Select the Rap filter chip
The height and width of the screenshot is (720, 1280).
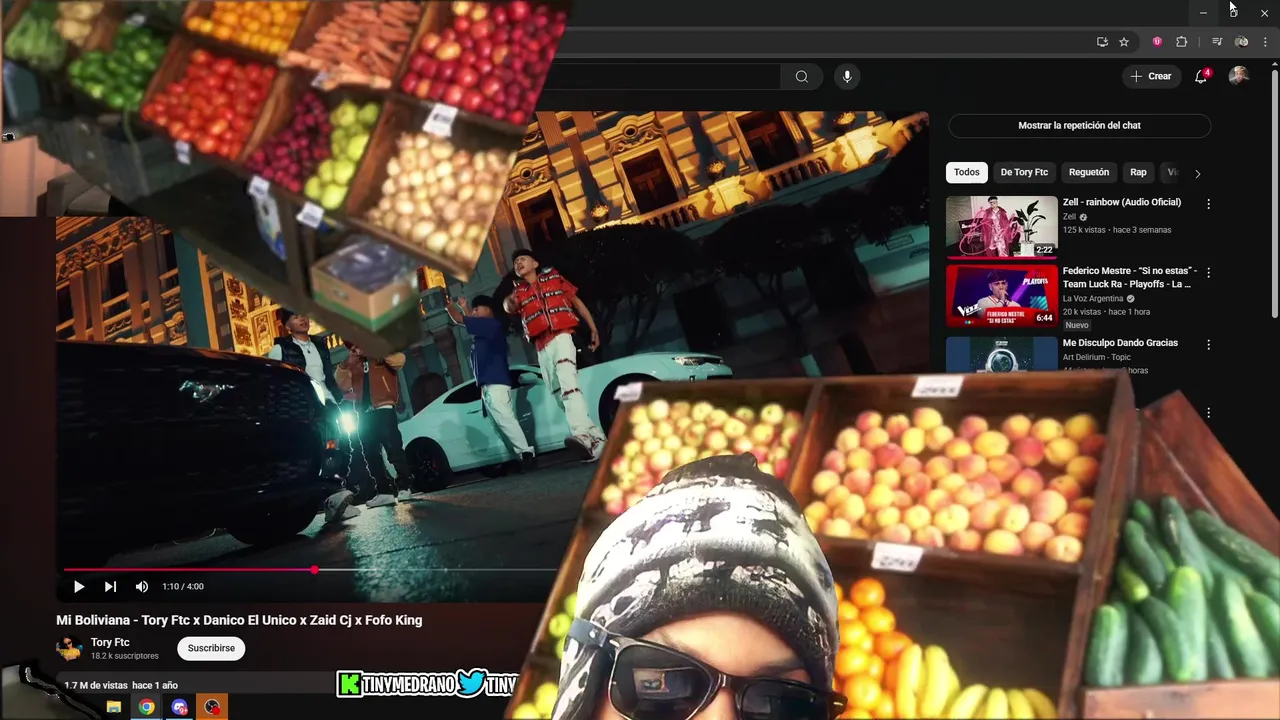pyautogui.click(x=1138, y=172)
